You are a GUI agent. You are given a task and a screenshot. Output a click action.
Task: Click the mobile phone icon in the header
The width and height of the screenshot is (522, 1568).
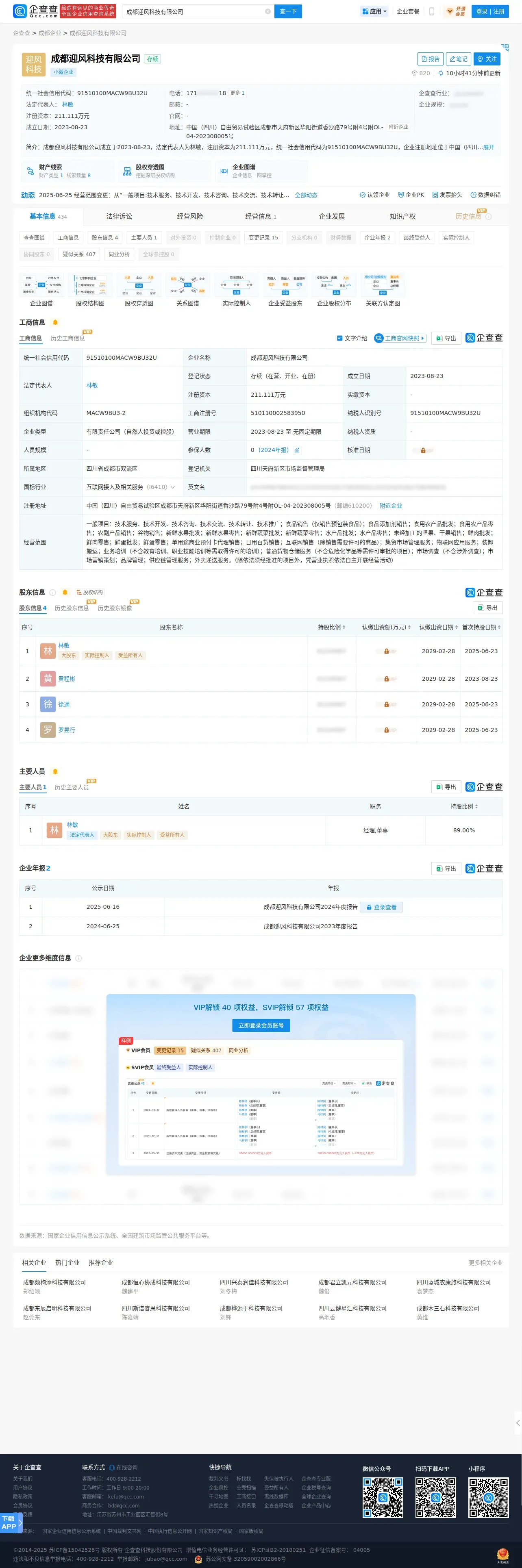click(432, 11)
